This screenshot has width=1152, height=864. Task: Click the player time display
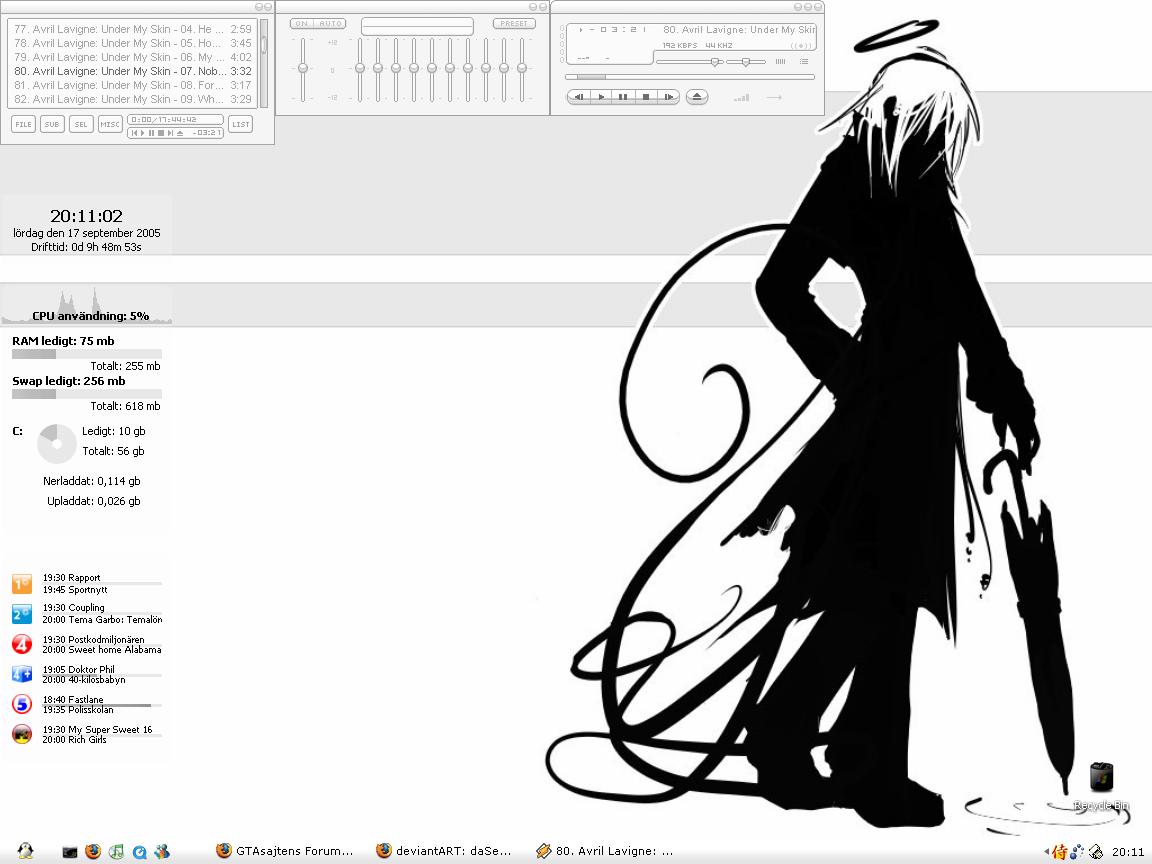612,29
